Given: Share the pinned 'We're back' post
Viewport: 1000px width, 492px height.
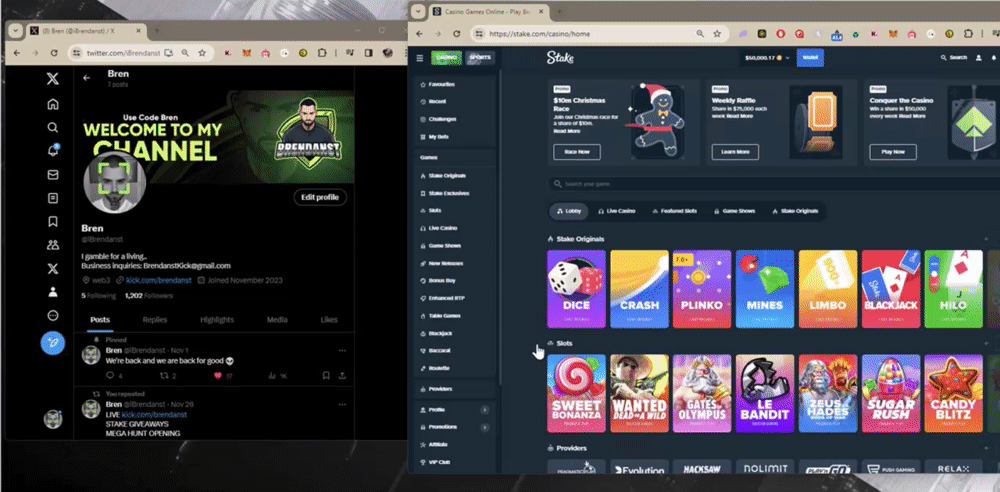Looking at the screenshot, I should click(342, 376).
